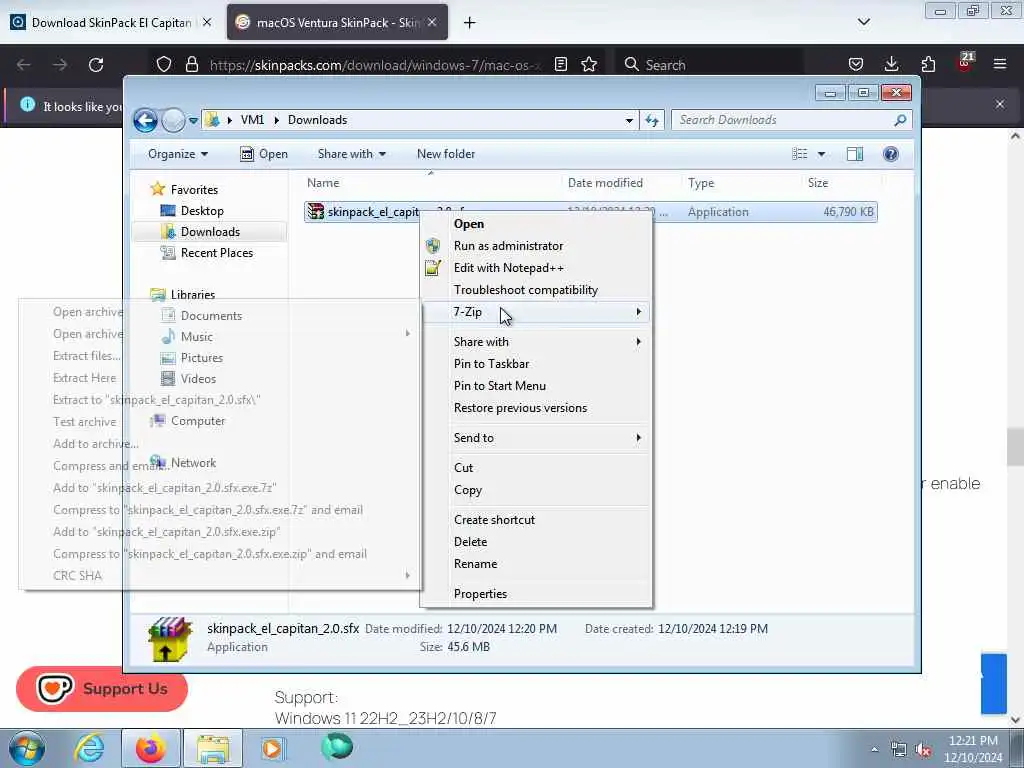
Task: Open Windows Start orb
Action: point(27,748)
